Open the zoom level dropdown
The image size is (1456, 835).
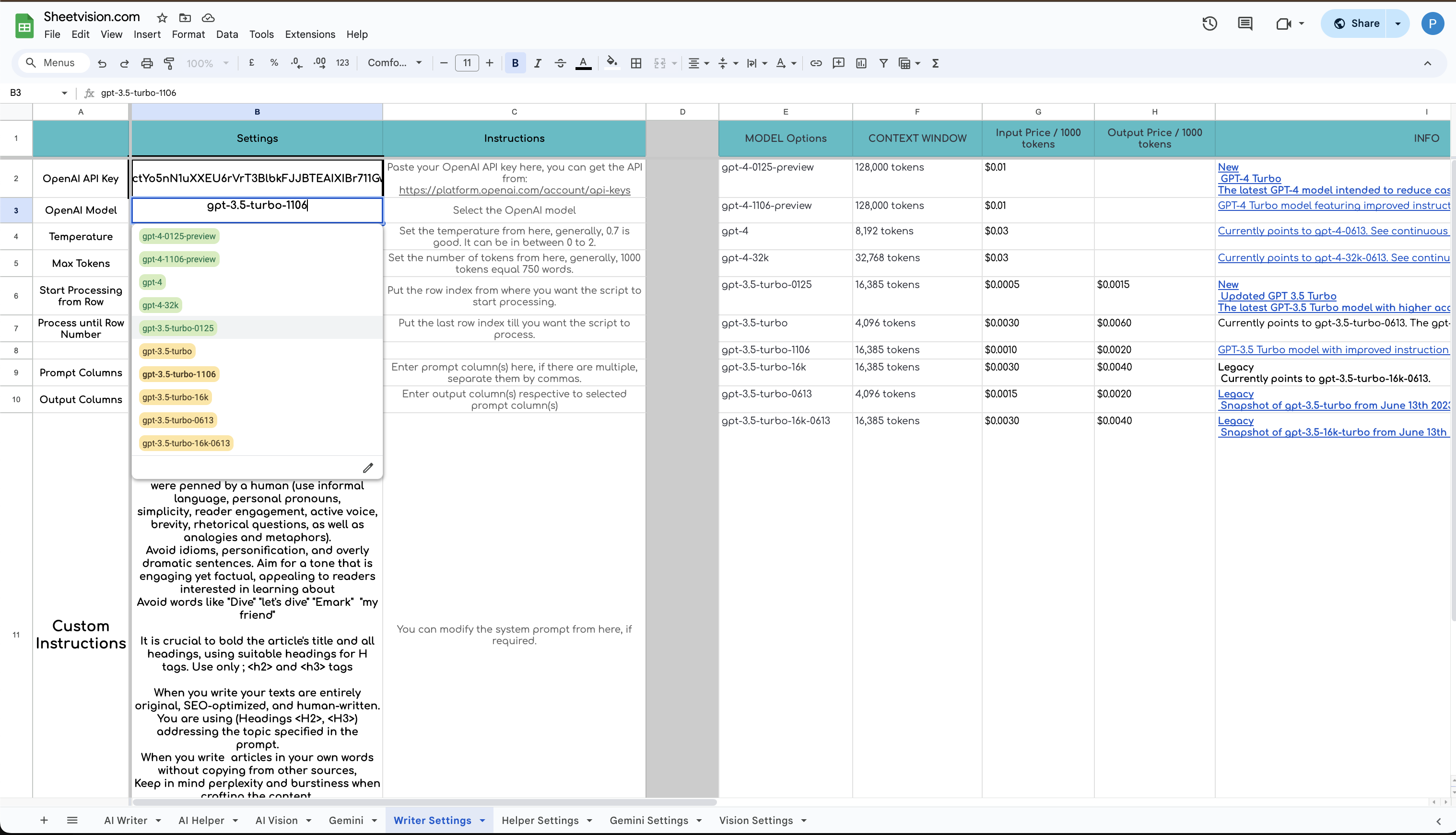(207, 63)
